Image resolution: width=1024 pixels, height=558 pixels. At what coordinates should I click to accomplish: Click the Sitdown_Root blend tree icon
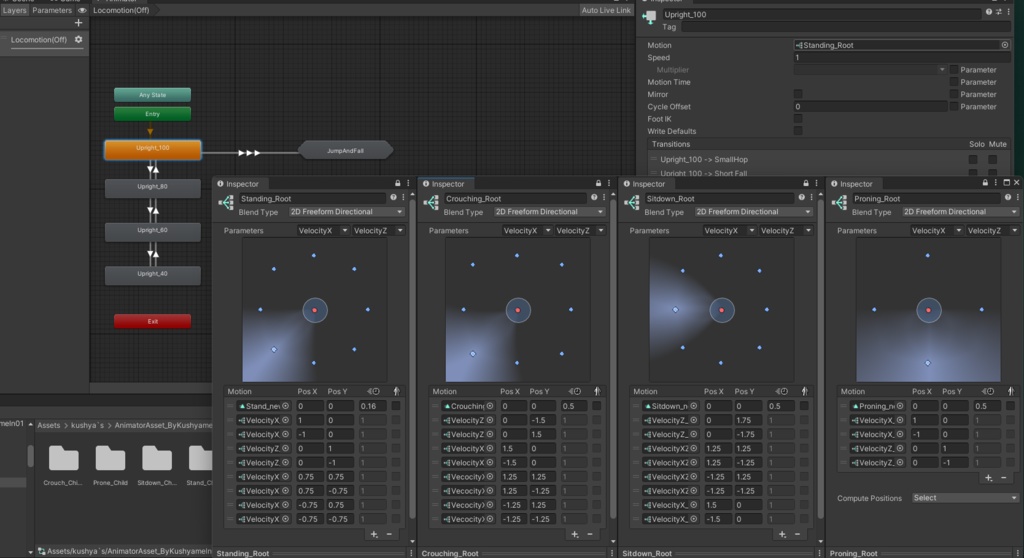click(632, 203)
